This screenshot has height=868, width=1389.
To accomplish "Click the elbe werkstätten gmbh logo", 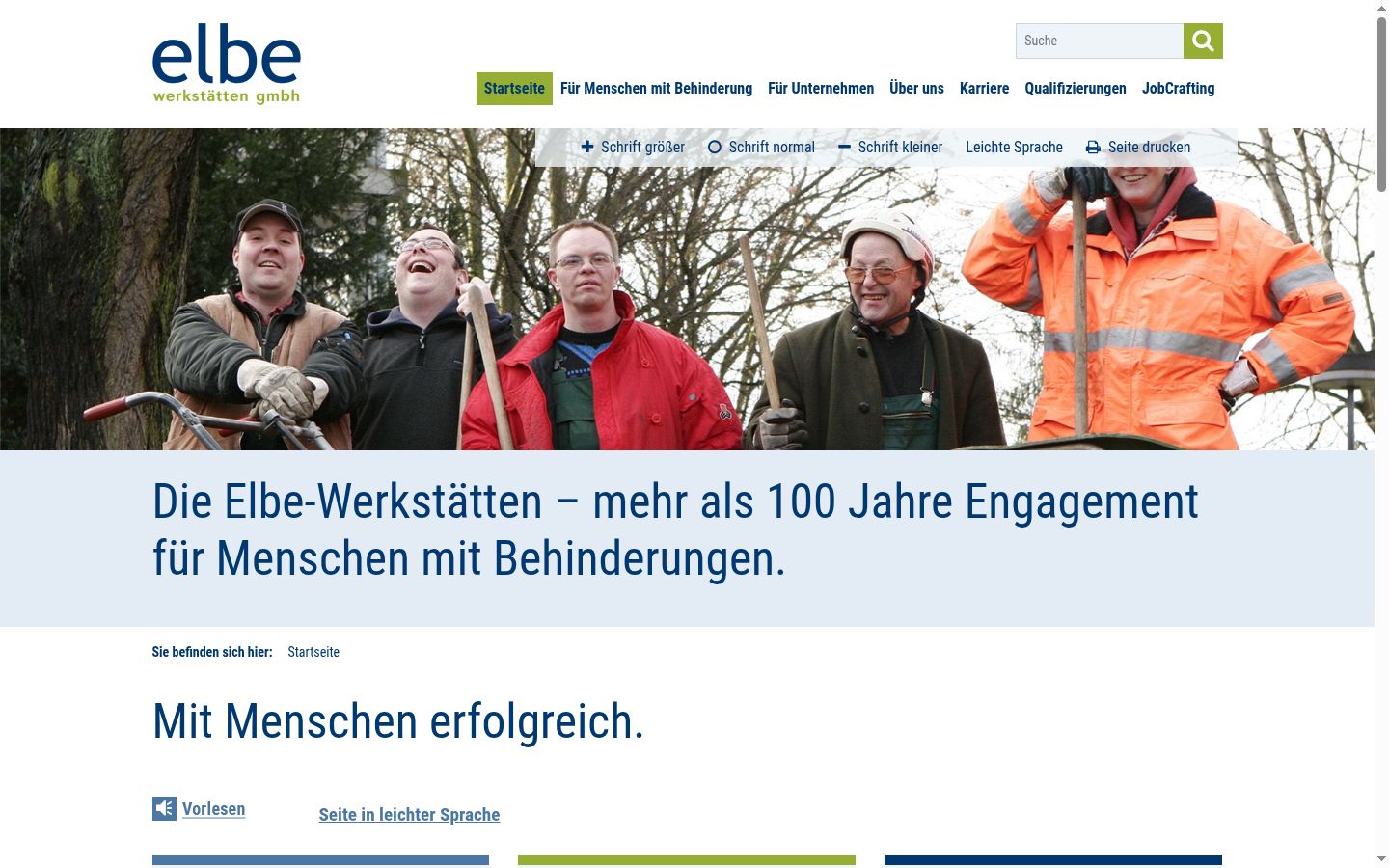I will 227,64.
